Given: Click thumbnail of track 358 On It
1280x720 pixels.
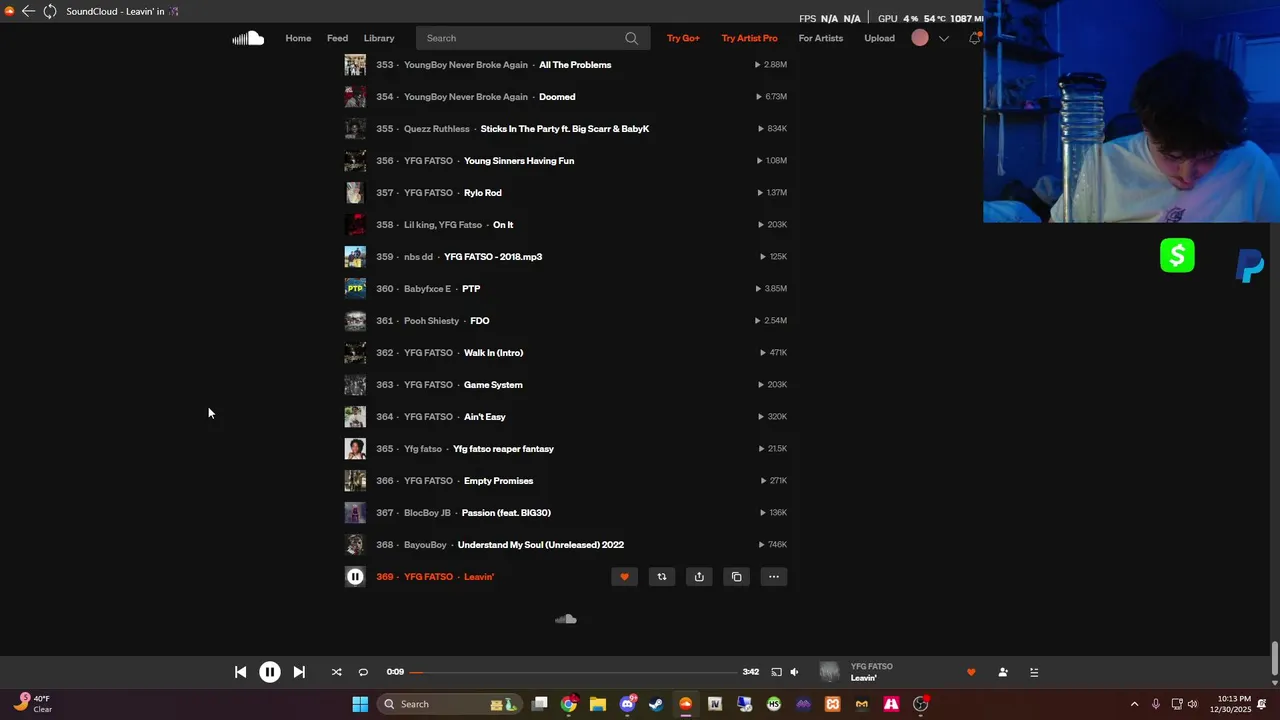Looking at the screenshot, I should click(x=355, y=225).
